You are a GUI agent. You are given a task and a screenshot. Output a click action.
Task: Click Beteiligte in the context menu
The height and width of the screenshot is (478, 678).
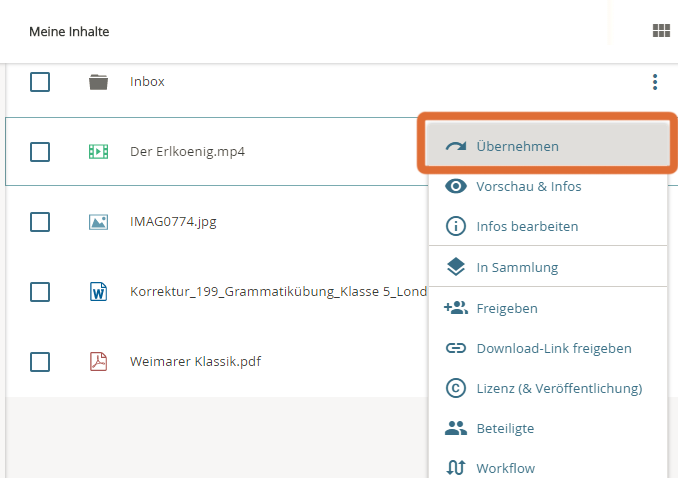[x=504, y=428]
